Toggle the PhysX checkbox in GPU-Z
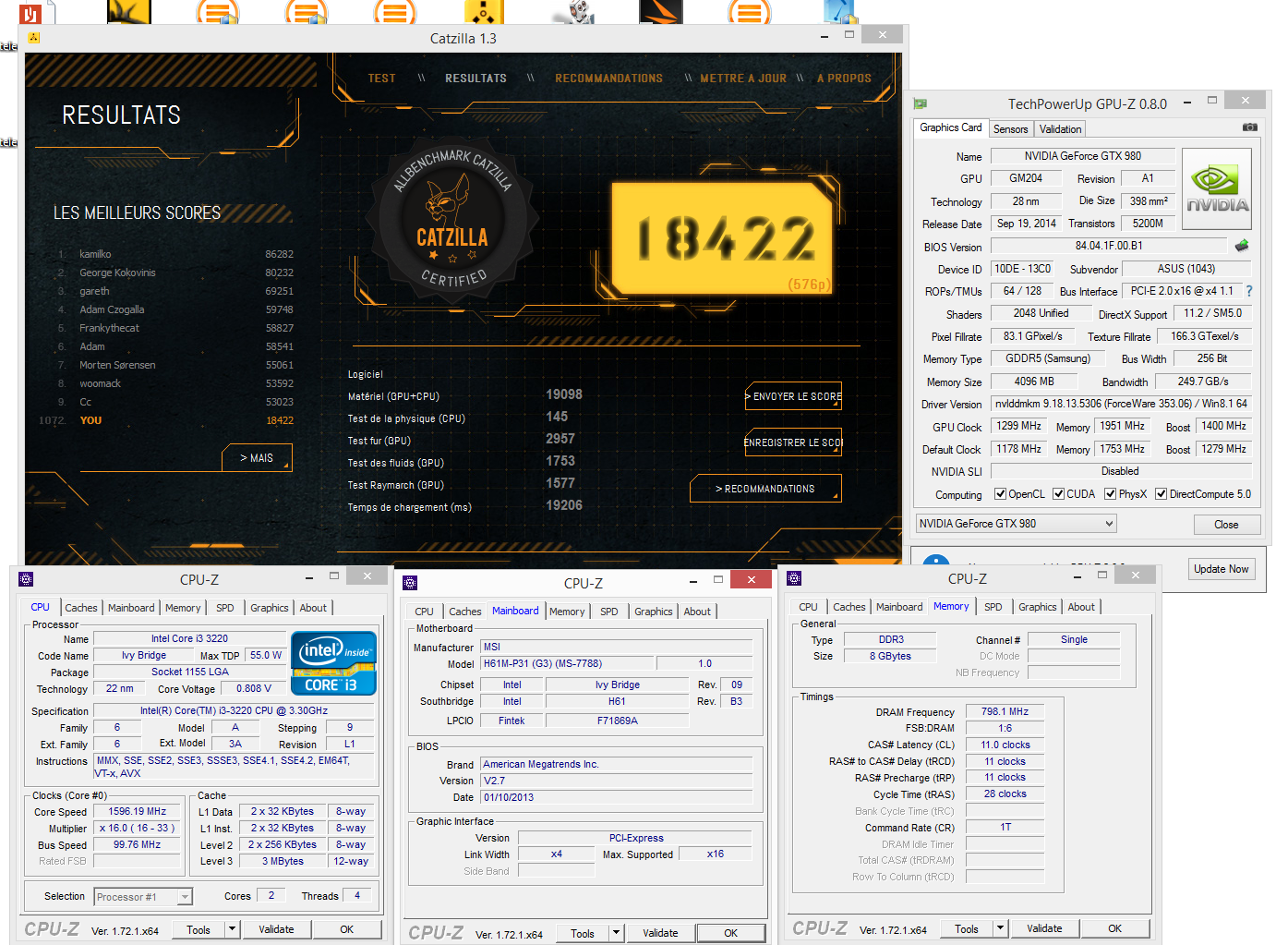Screen dimensions: 1288x945 click(1110, 494)
